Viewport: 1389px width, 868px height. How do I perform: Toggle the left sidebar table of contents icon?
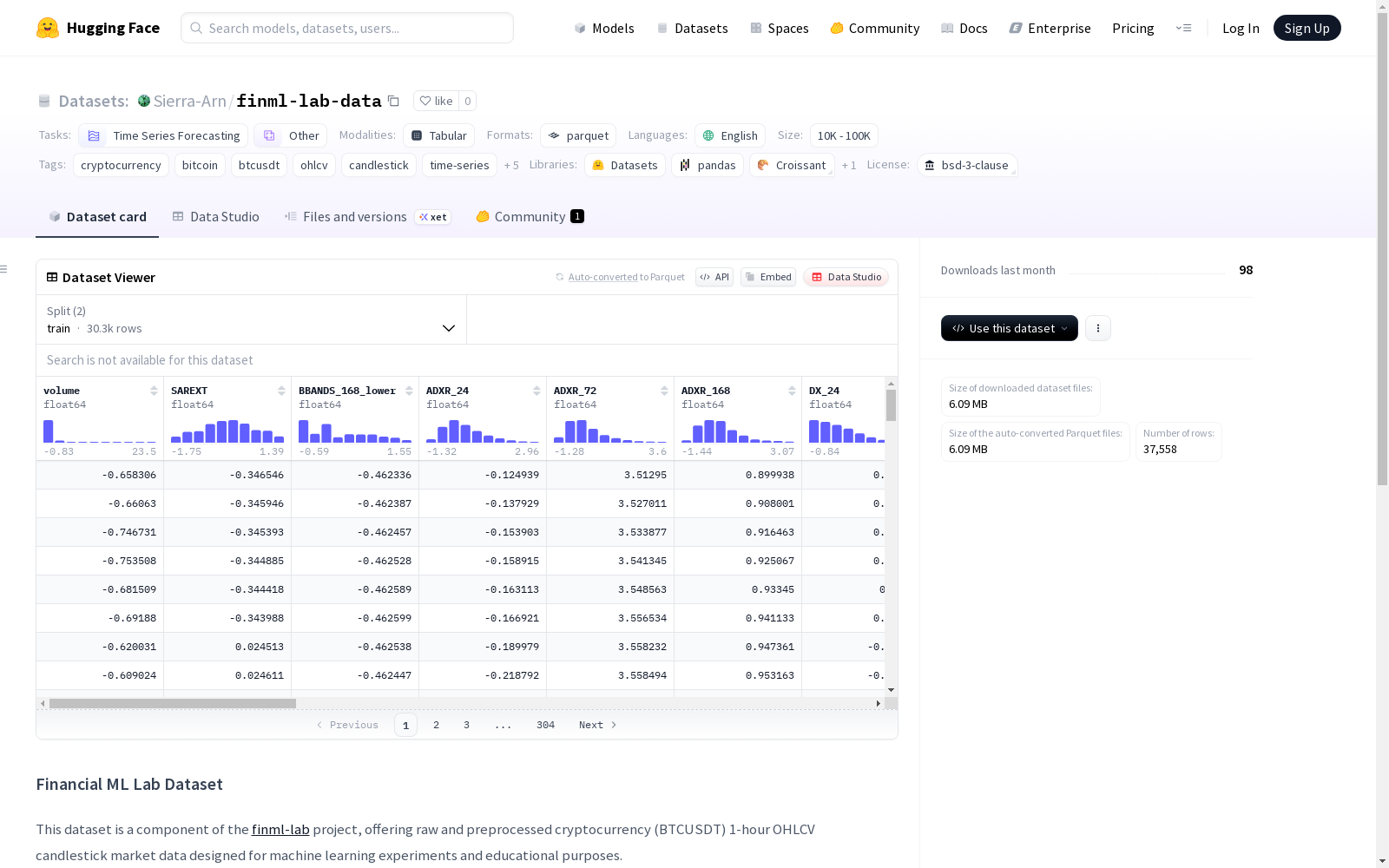pyautogui.click(x=4, y=269)
